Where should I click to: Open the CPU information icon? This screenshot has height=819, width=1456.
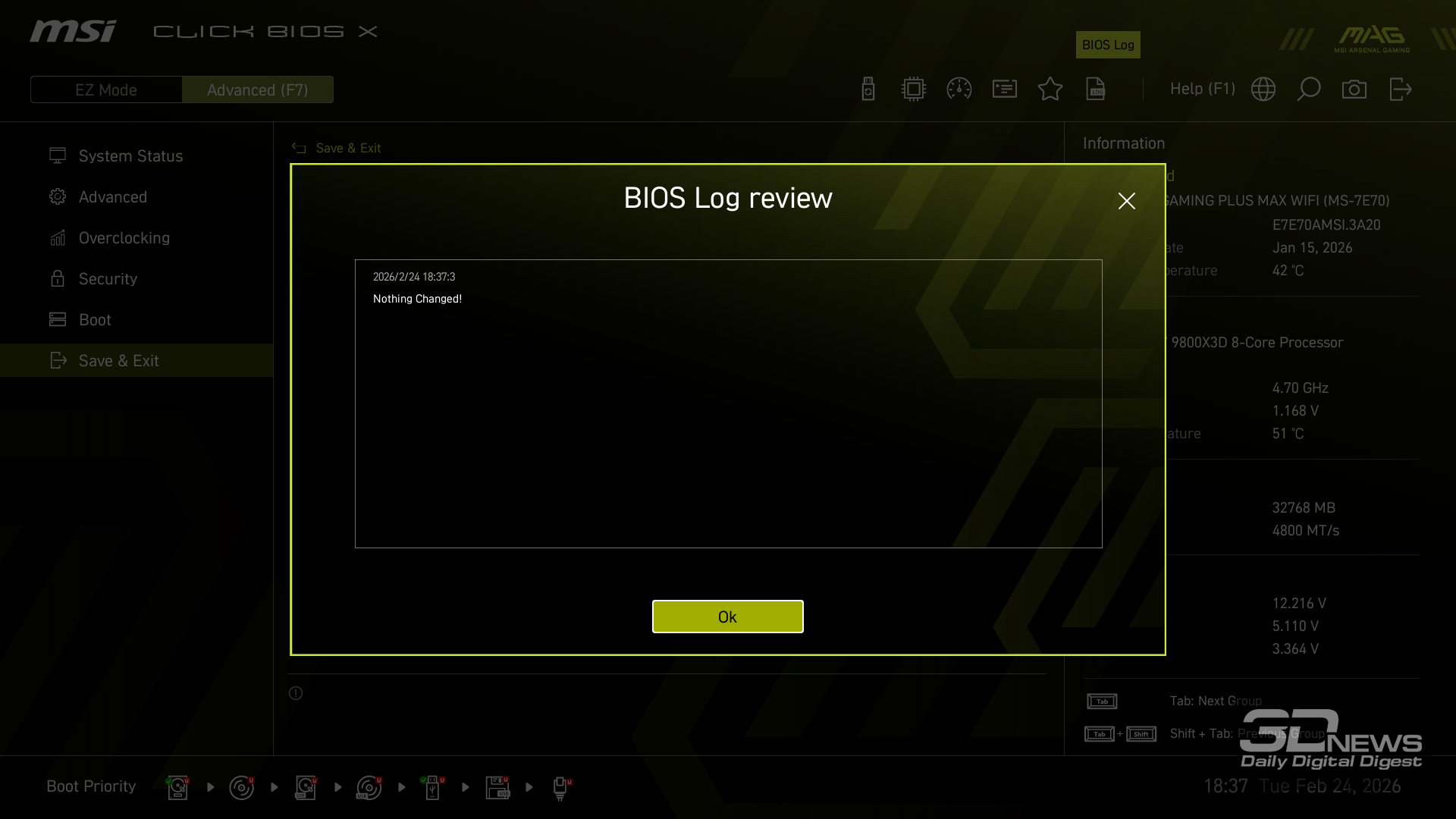coord(914,89)
